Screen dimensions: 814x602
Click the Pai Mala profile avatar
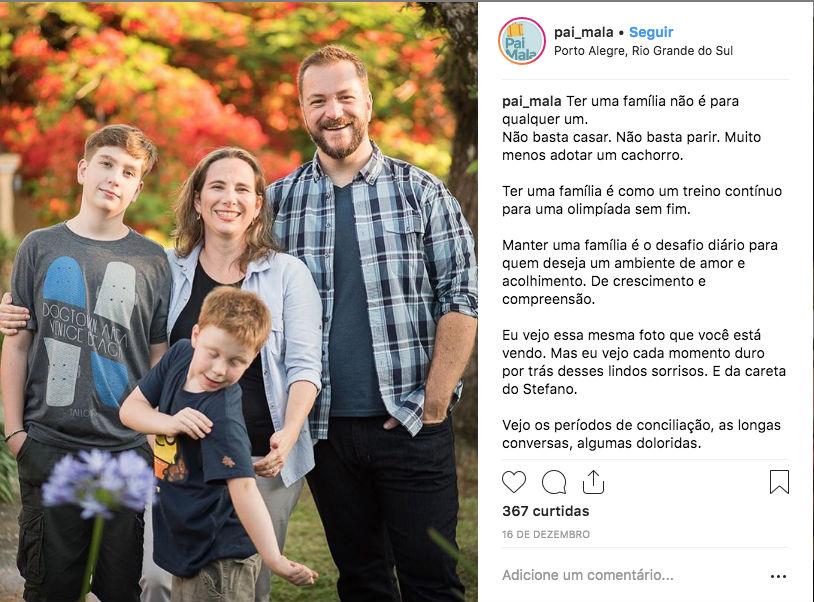tap(522, 41)
